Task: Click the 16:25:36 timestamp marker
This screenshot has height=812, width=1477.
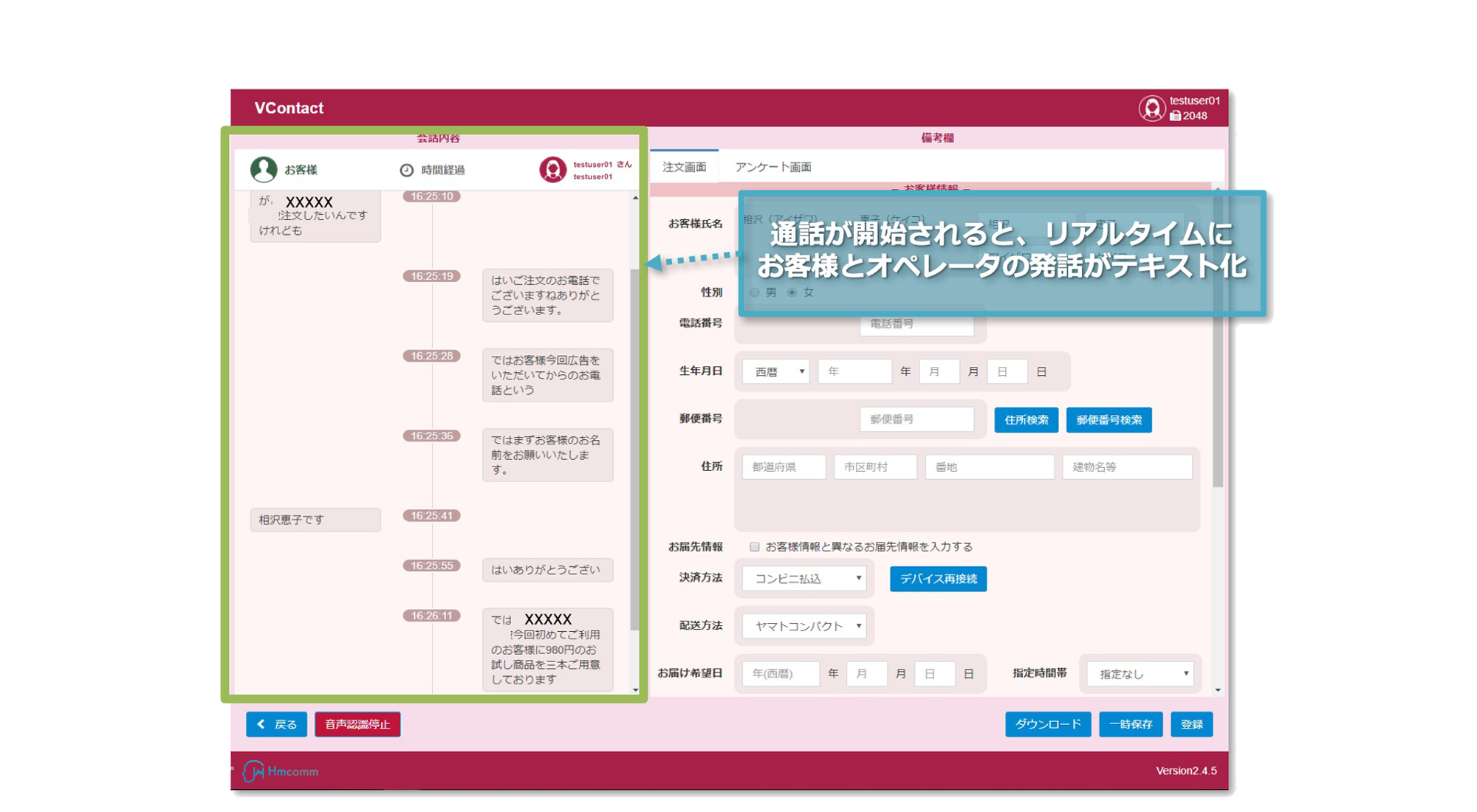Action: coord(431,436)
